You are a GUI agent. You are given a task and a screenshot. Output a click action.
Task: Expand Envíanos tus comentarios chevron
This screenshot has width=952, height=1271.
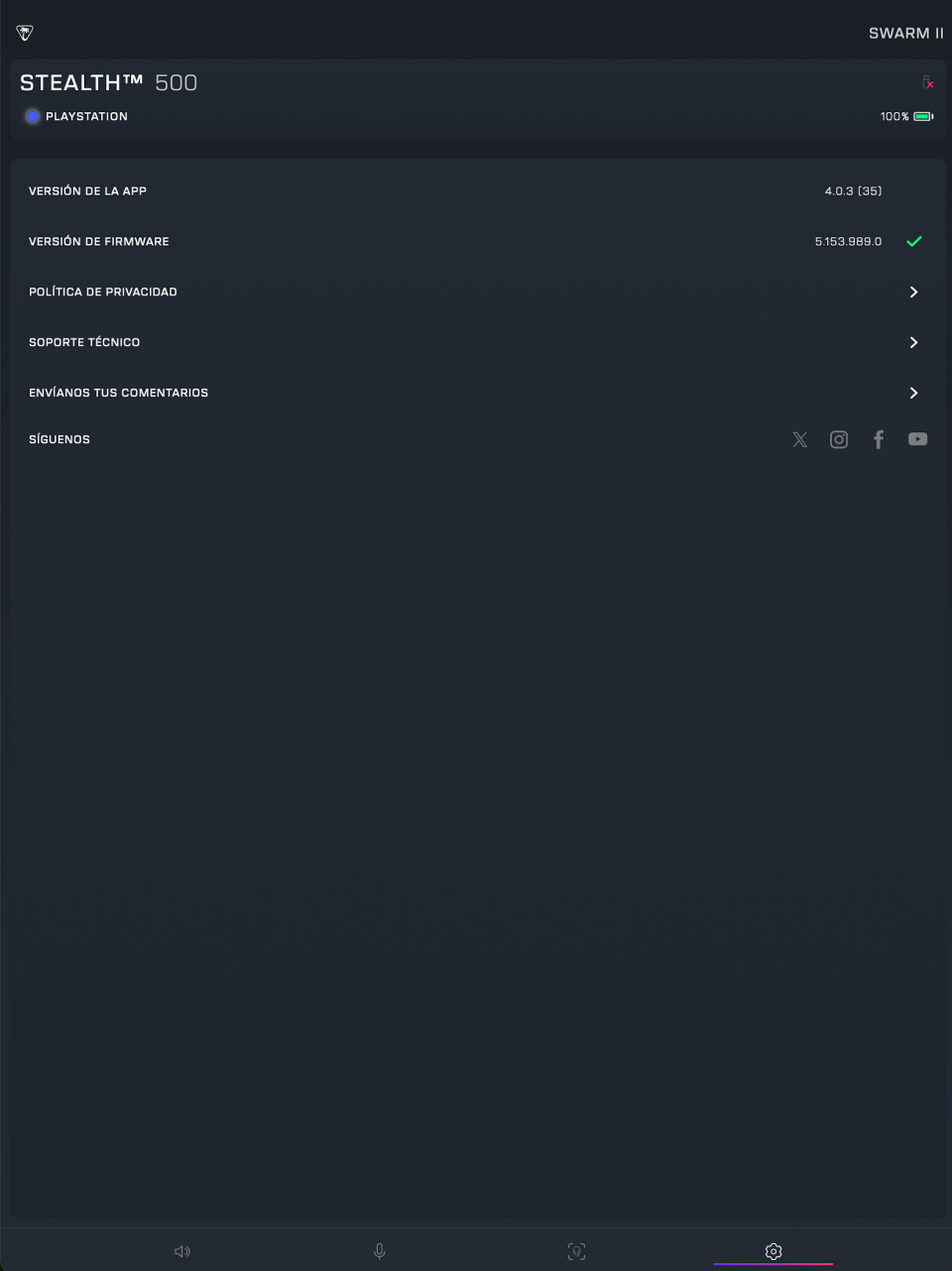point(913,393)
